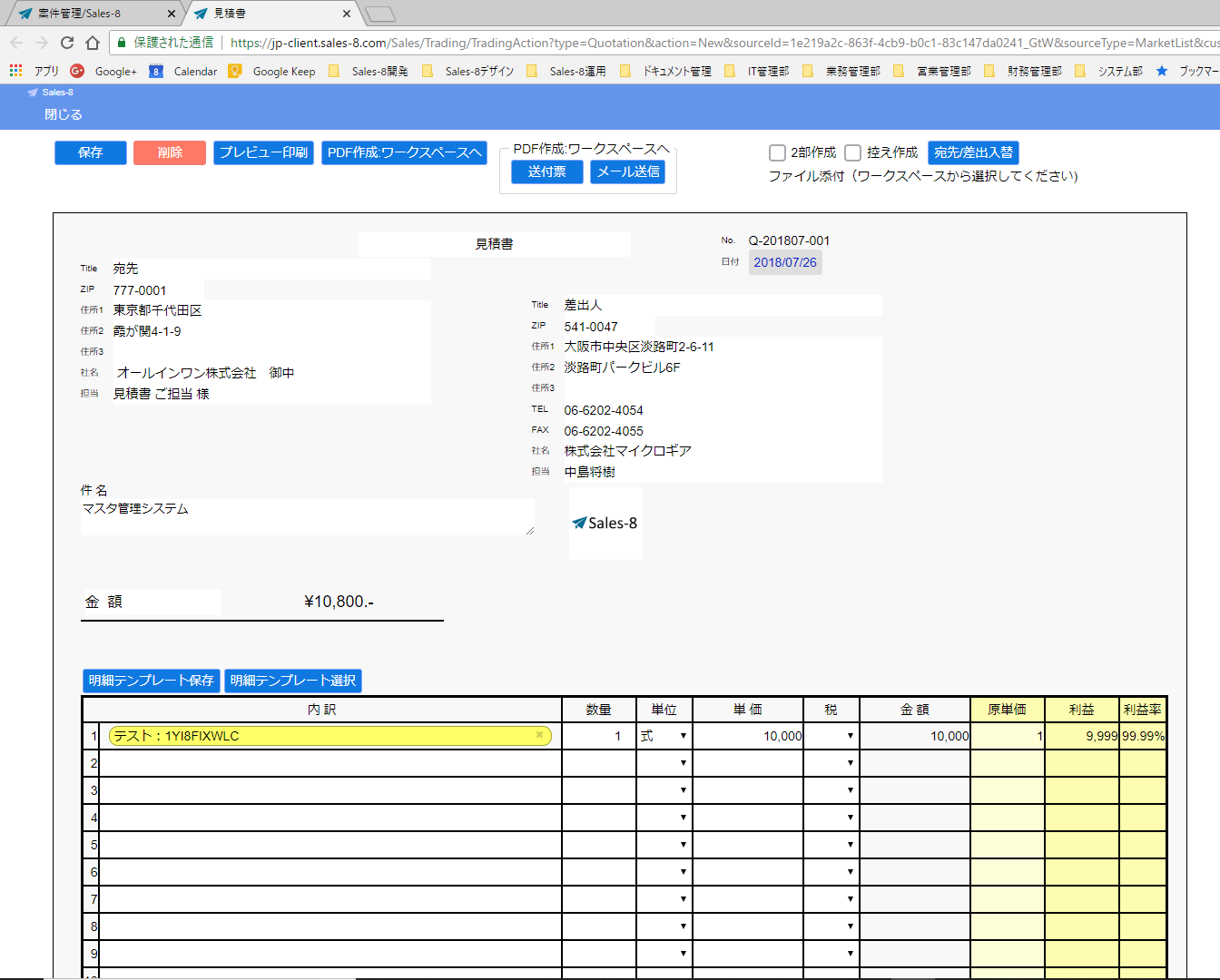Close the 案件管理/Sales-8 tab

172,14
